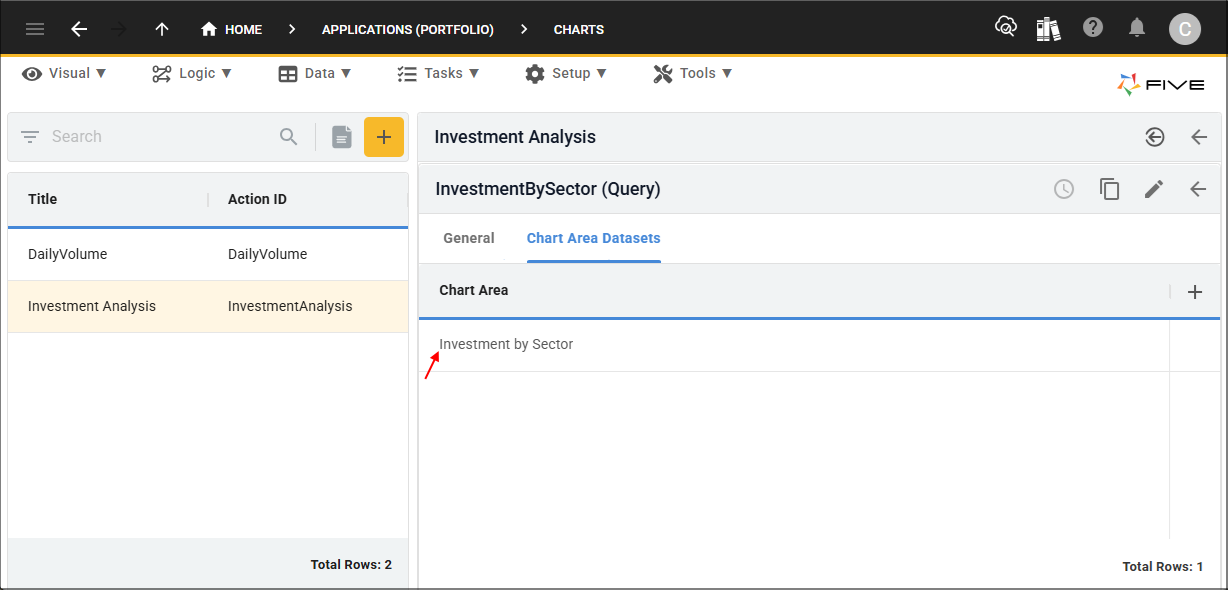Edit InvestmentBySector with pencil icon
This screenshot has height=590, width=1228.
pyautogui.click(x=1154, y=189)
